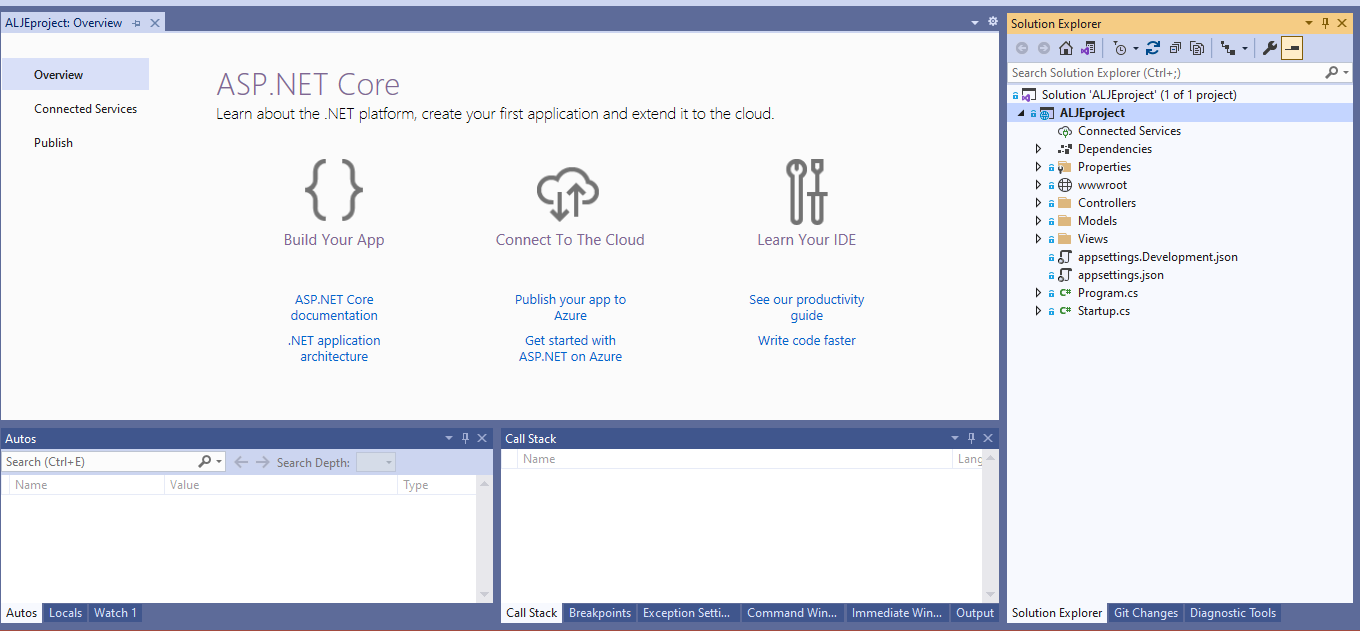1360x631 pixels.
Task: Open the Pending Changes Filter clock icon
Action: (1120, 48)
